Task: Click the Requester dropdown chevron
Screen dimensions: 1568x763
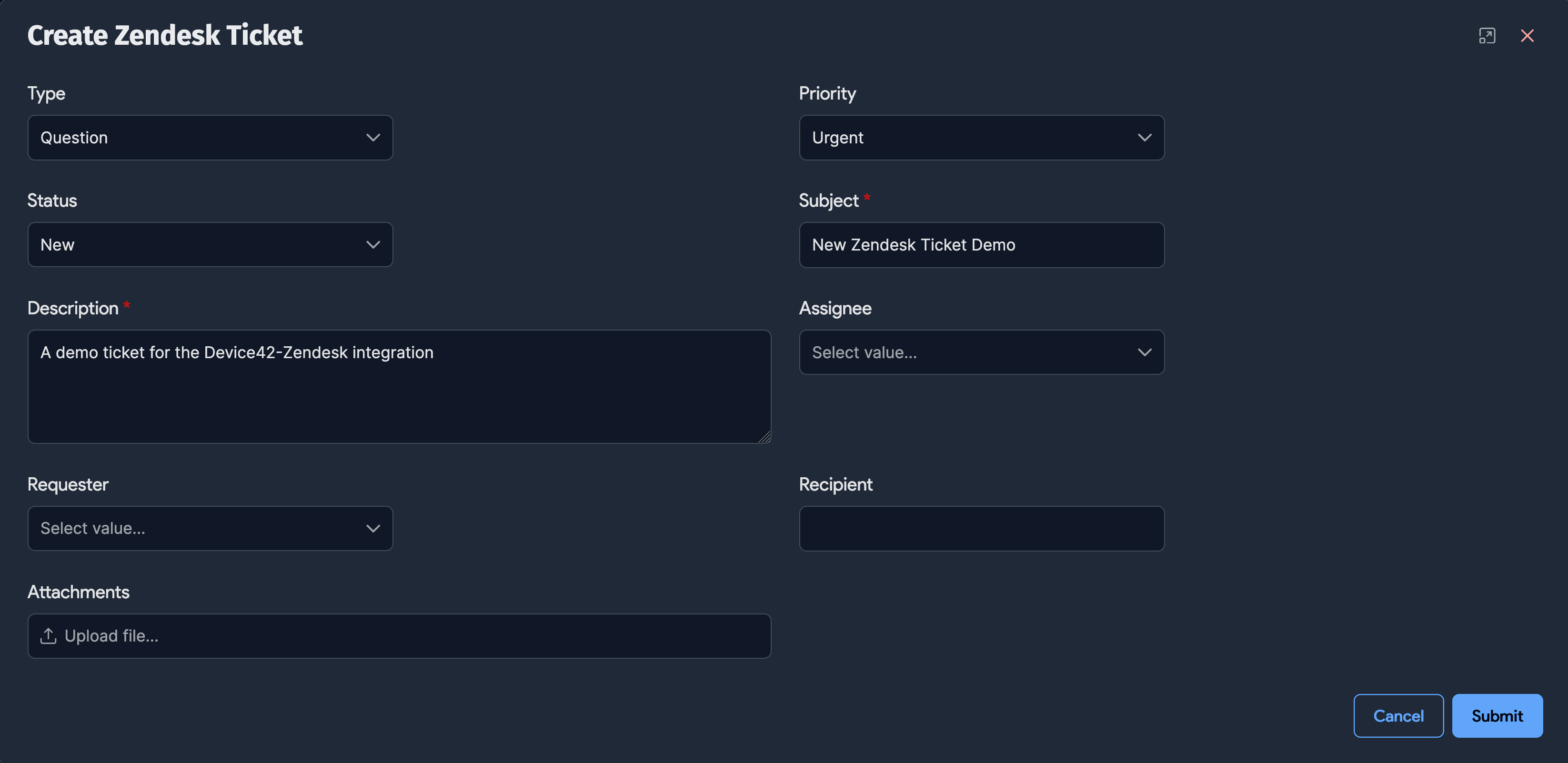Action: (373, 528)
